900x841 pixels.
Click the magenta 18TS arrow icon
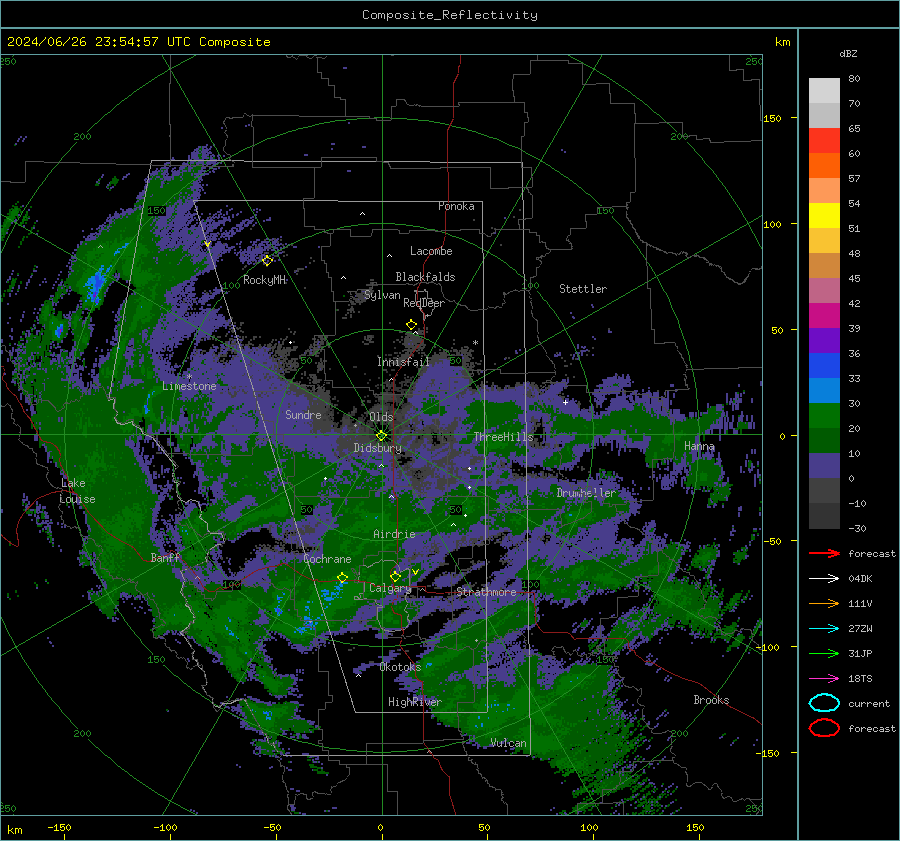point(824,679)
